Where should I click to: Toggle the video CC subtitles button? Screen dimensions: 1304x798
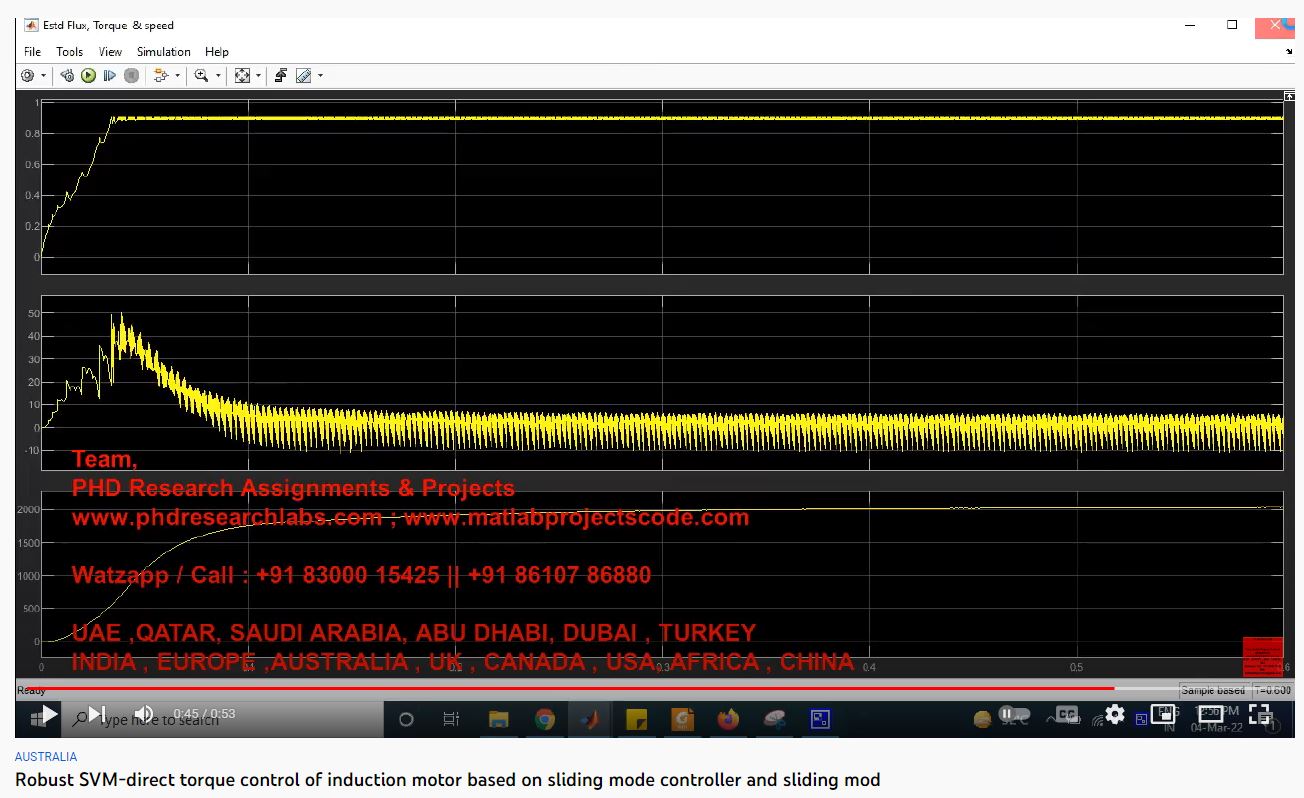(x=1066, y=714)
